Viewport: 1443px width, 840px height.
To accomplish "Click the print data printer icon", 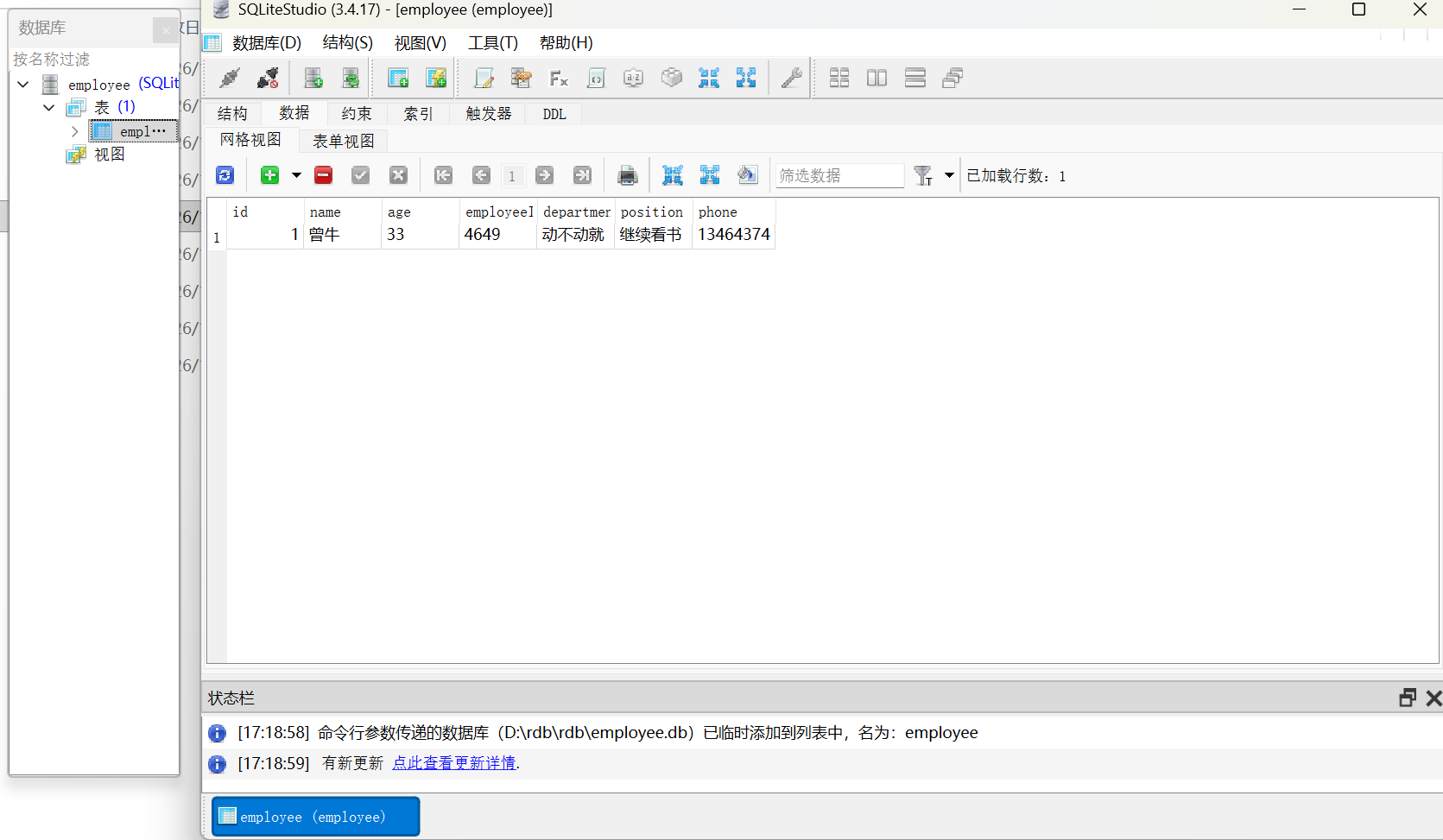I will tap(628, 176).
